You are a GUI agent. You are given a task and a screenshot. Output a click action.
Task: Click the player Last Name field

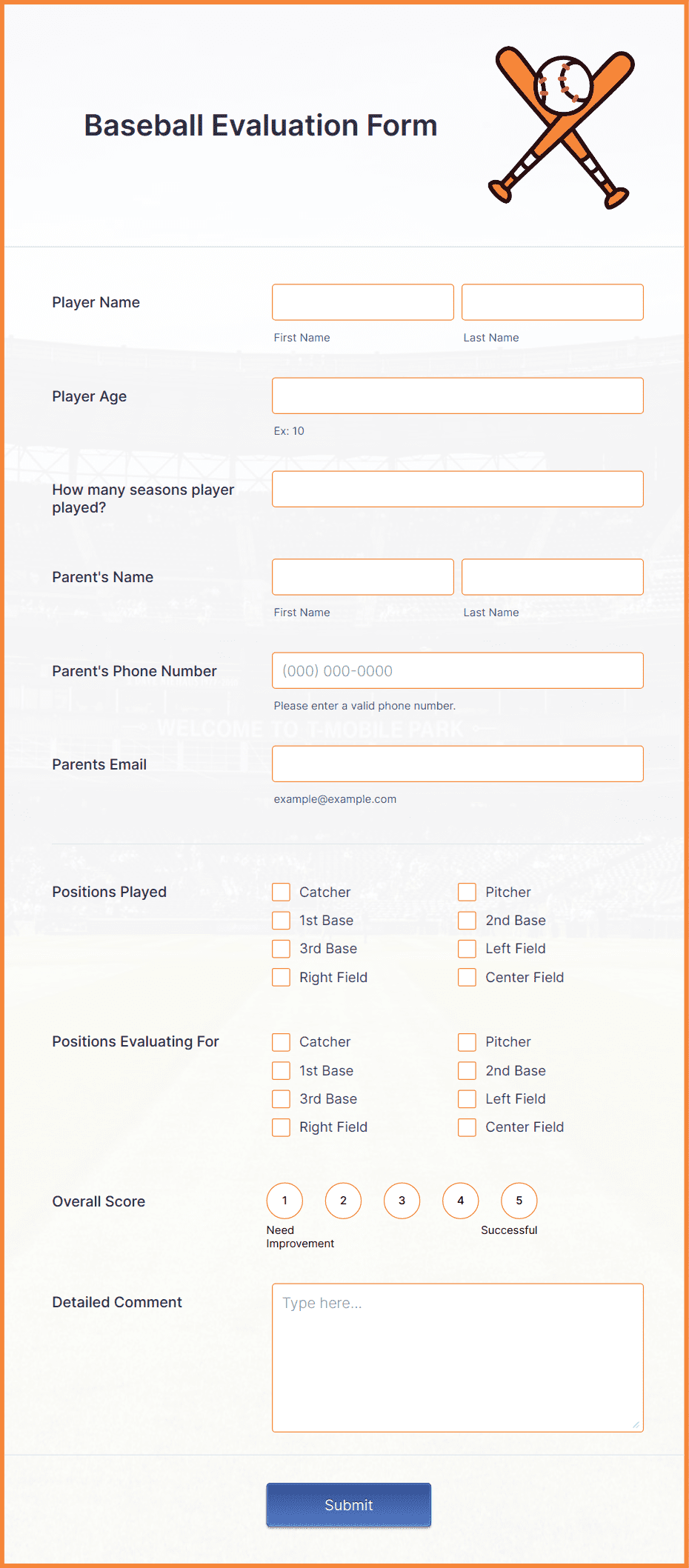(552, 301)
